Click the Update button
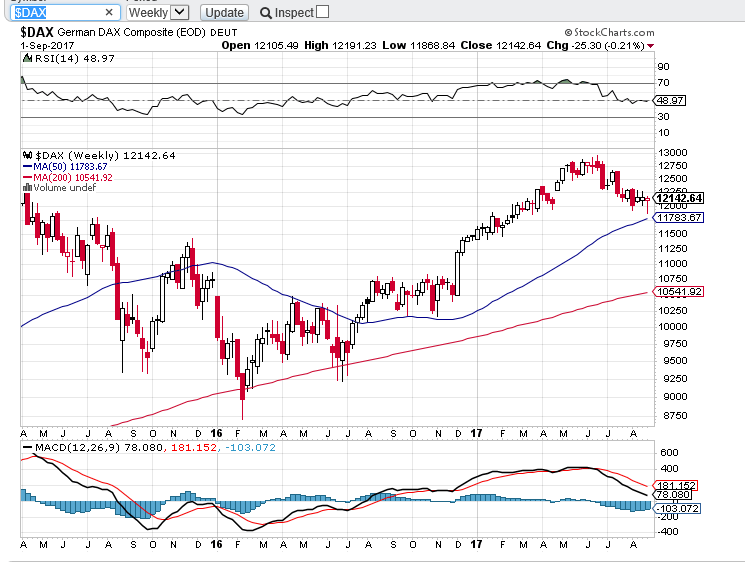This screenshot has height=562, width=745. point(224,12)
